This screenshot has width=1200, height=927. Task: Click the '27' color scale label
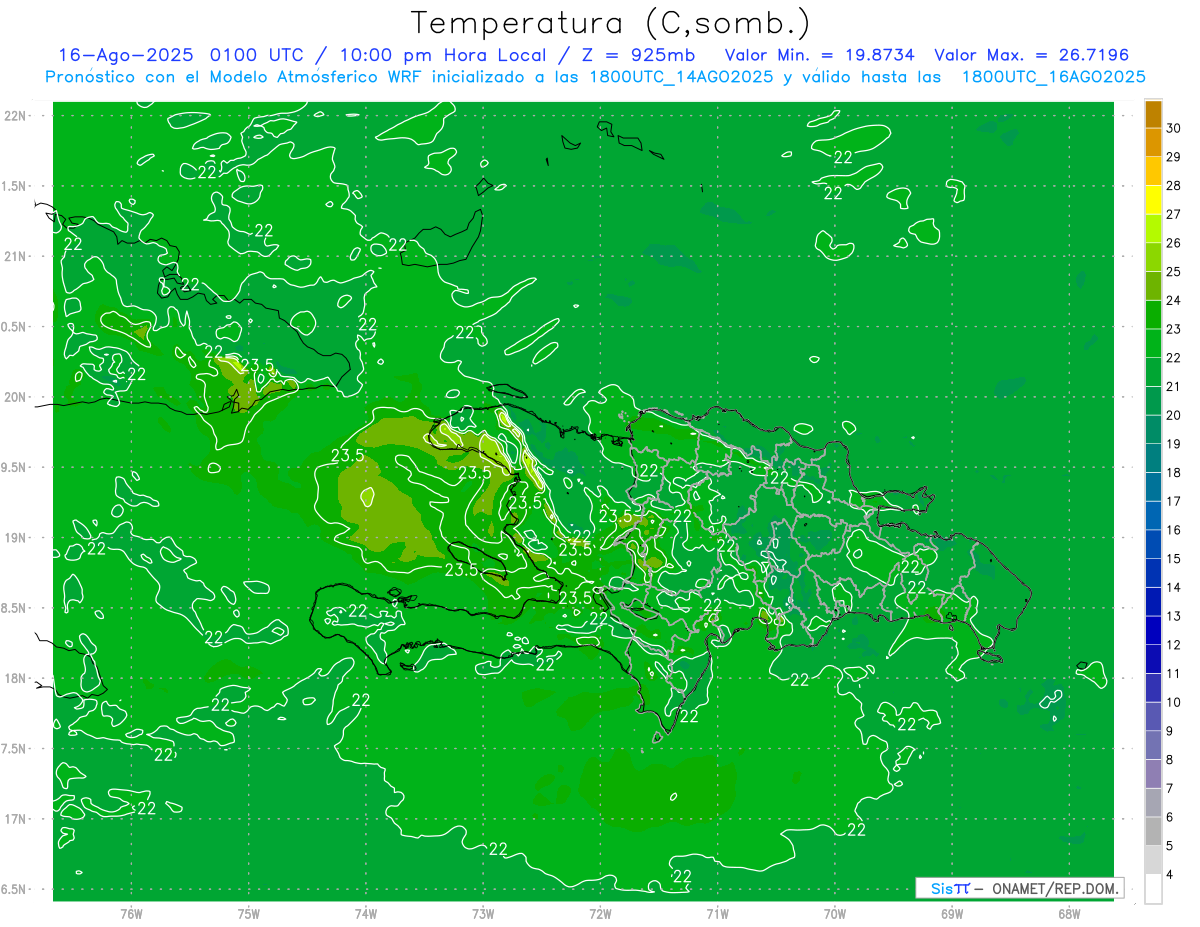(1173, 214)
